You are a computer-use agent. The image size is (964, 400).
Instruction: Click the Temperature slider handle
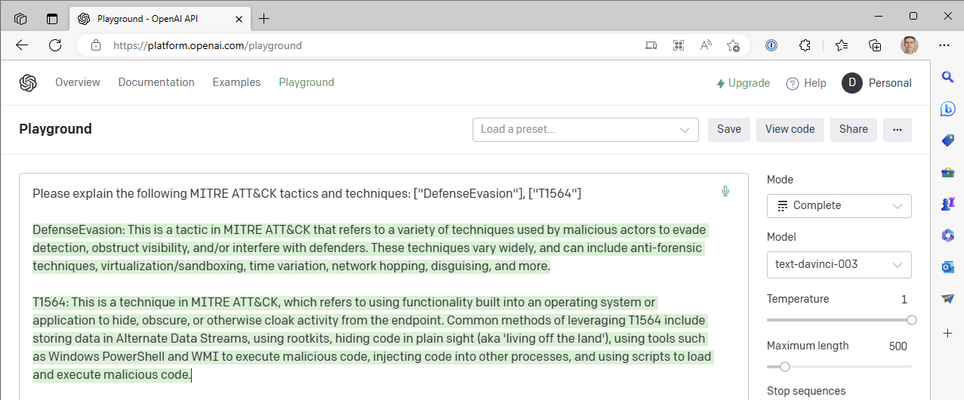tap(911, 320)
